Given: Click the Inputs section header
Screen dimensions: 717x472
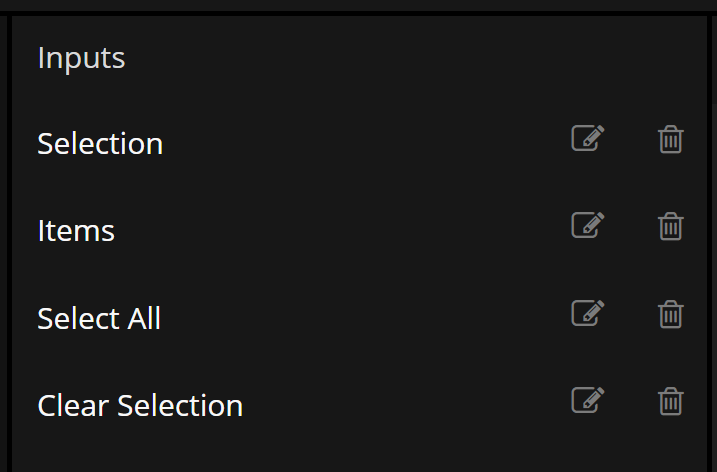Looking at the screenshot, I should point(81,58).
